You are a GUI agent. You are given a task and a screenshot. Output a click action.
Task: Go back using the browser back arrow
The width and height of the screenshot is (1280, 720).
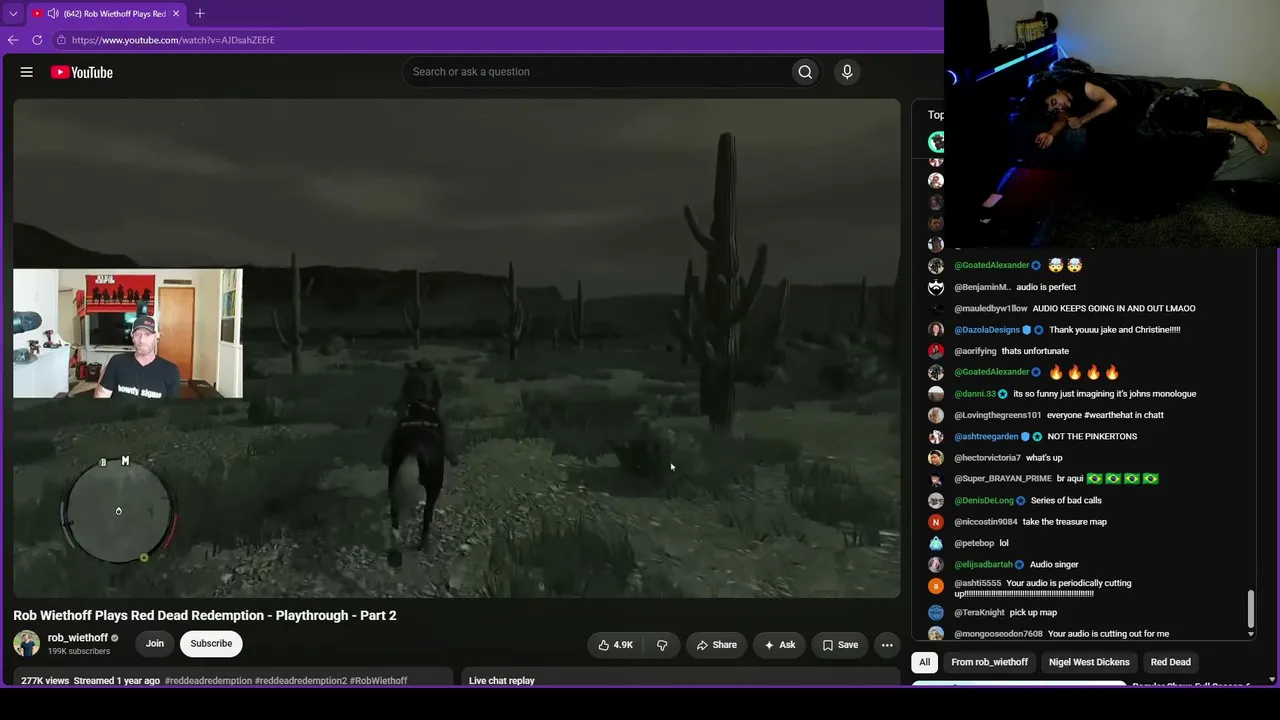[13, 40]
